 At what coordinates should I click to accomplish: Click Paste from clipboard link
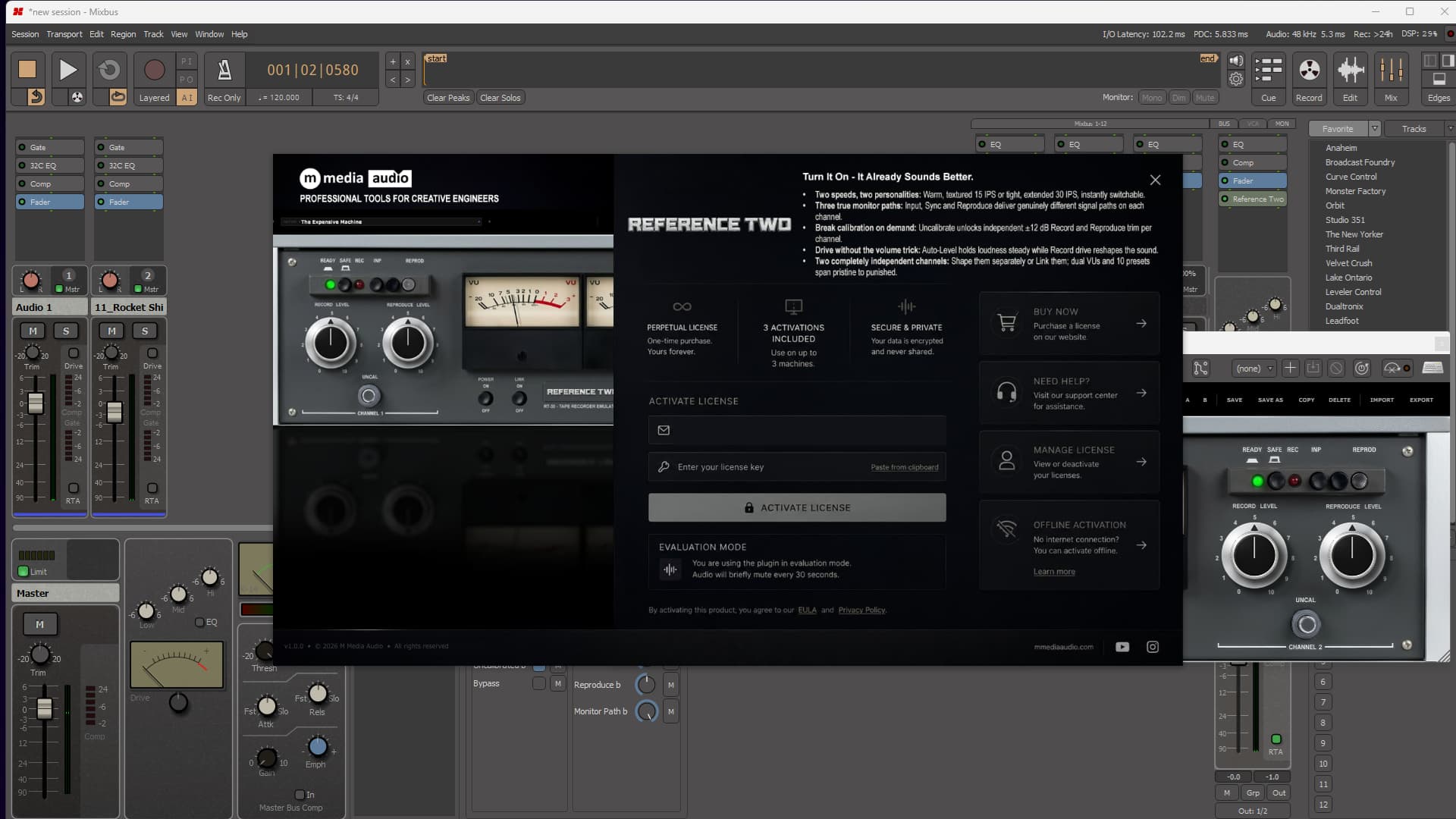904,467
